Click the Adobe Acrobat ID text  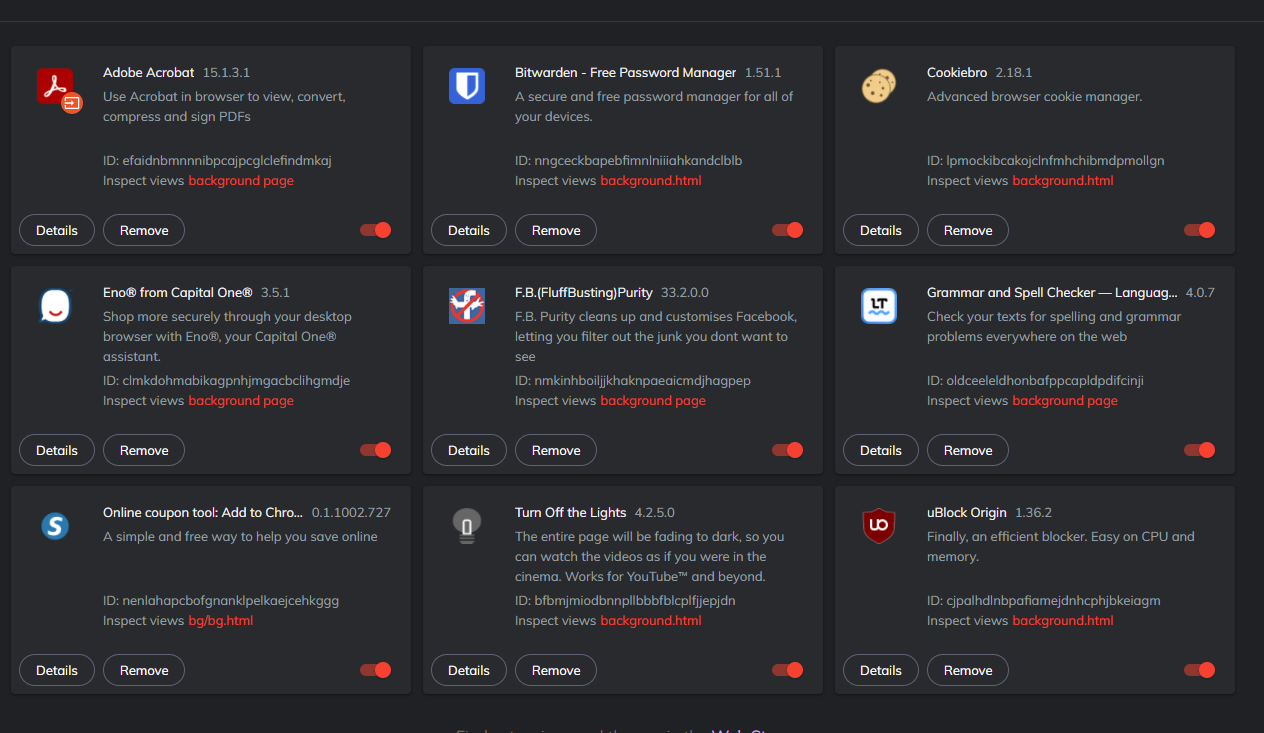click(x=217, y=161)
